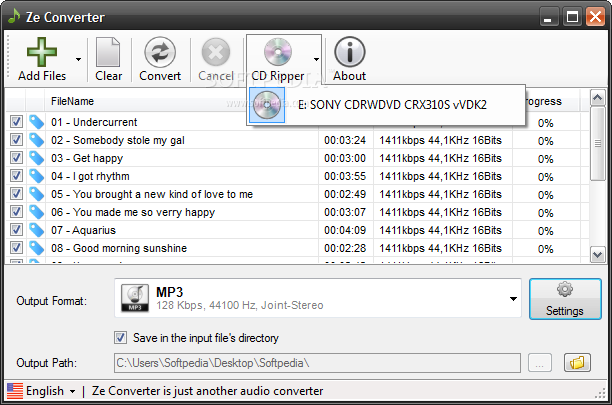Image resolution: width=612 pixels, height=405 pixels.
Task: Click the Progress column header
Action: 545,101
